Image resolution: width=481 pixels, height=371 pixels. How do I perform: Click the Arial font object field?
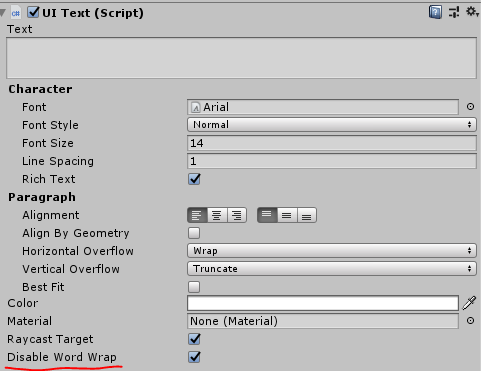323,107
